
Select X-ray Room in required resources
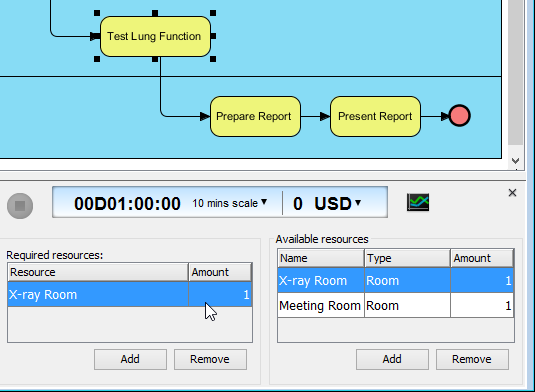click(x=130, y=294)
